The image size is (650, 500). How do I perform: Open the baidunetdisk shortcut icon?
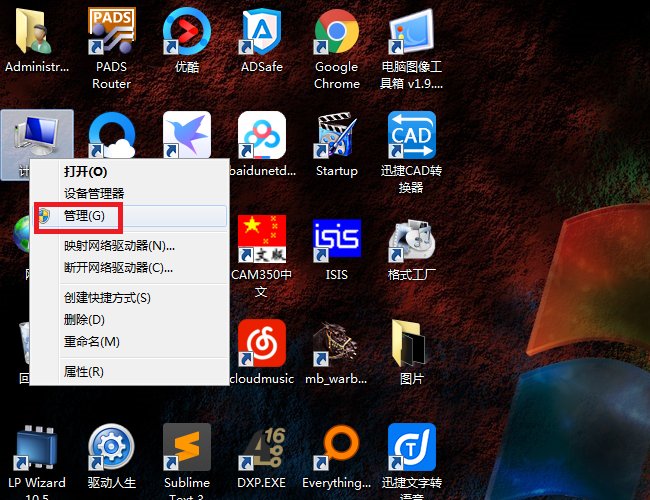pyautogui.click(x=261, y=135)
